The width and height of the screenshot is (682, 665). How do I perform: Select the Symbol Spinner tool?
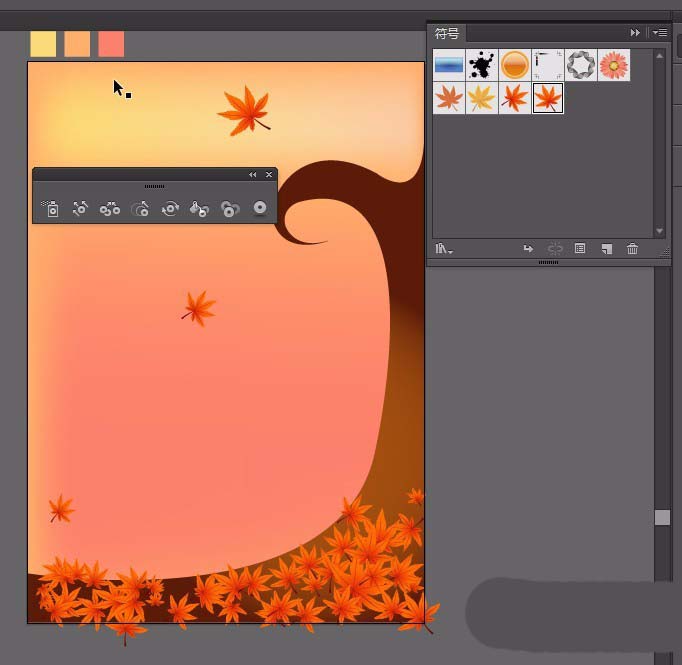(170, 208)
